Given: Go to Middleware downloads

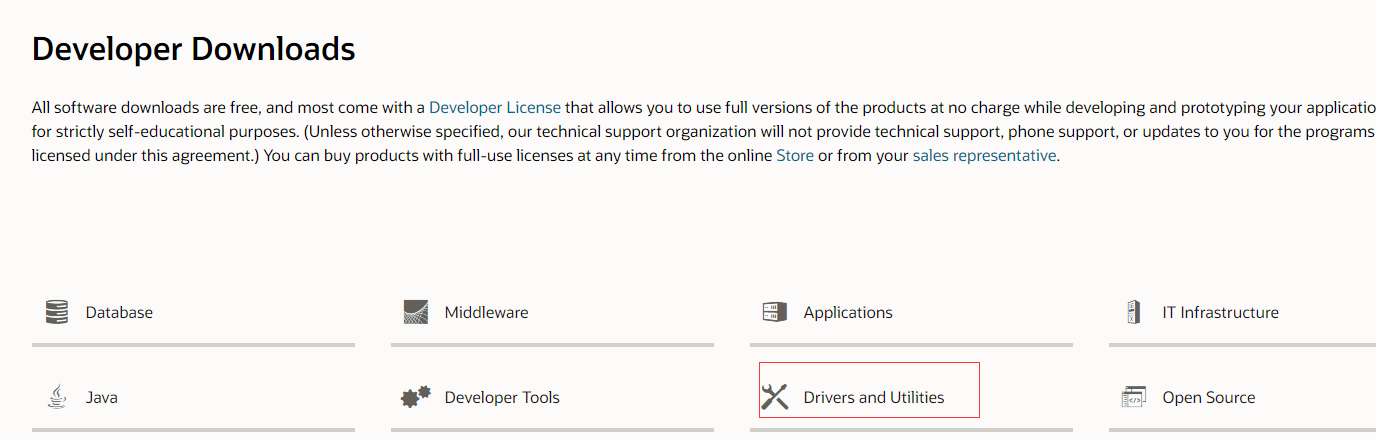Looking at the screenshot, I should tap(486, 312).
